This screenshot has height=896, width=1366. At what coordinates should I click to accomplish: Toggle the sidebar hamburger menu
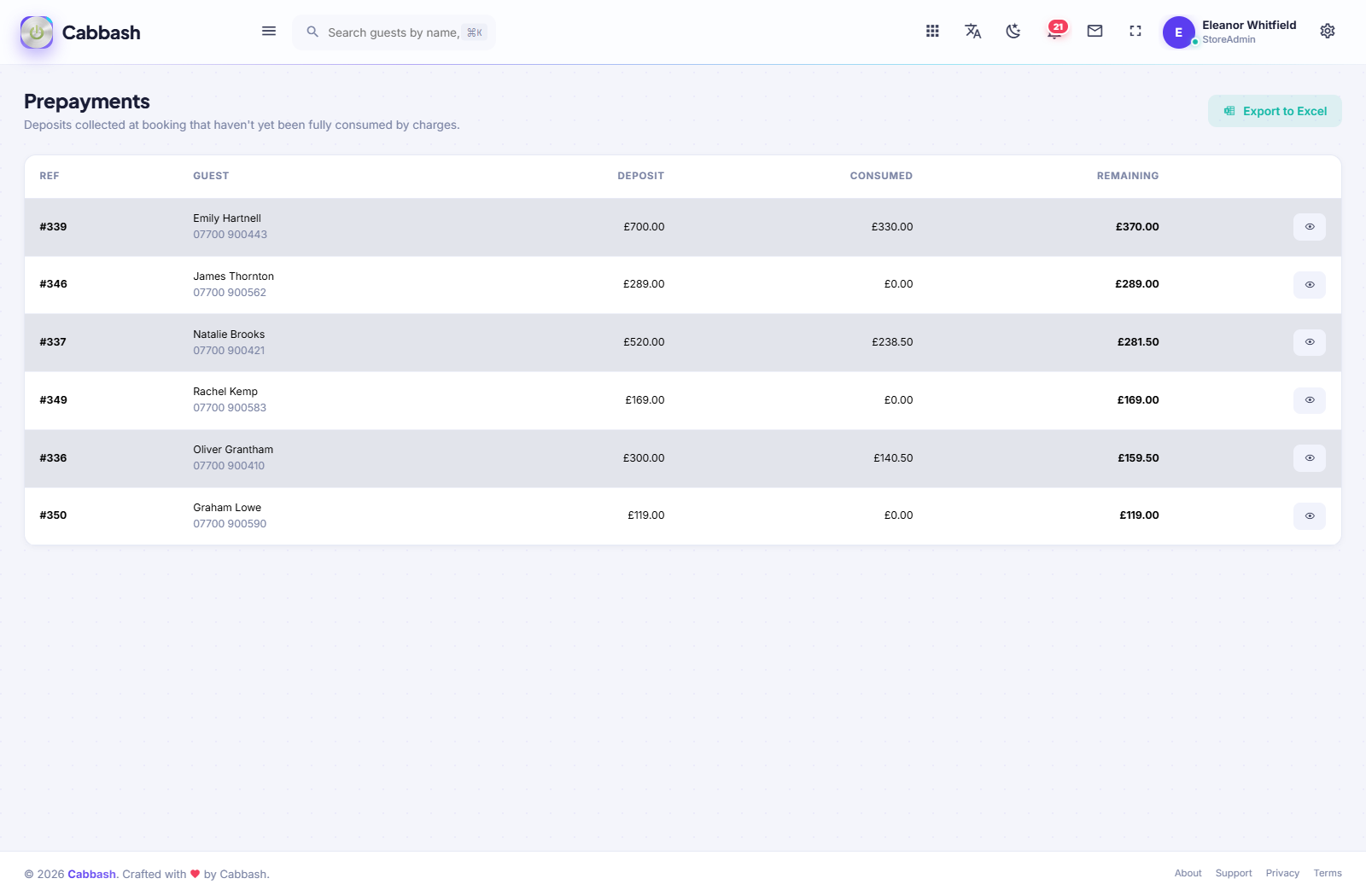click(x=269, y=32)
